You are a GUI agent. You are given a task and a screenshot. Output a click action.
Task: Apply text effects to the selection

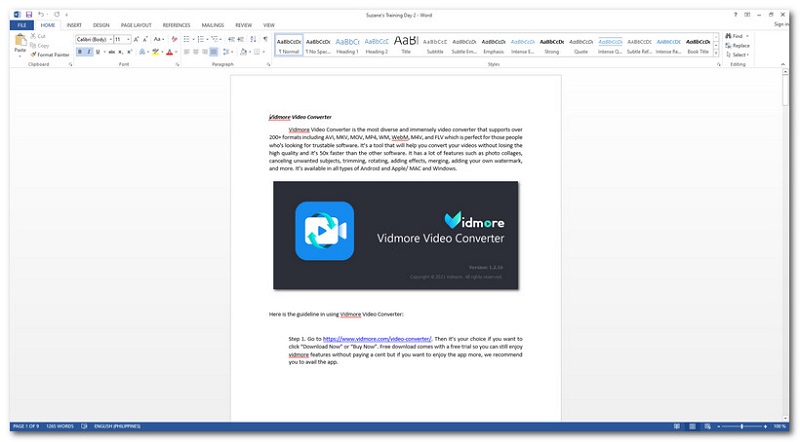142,52
